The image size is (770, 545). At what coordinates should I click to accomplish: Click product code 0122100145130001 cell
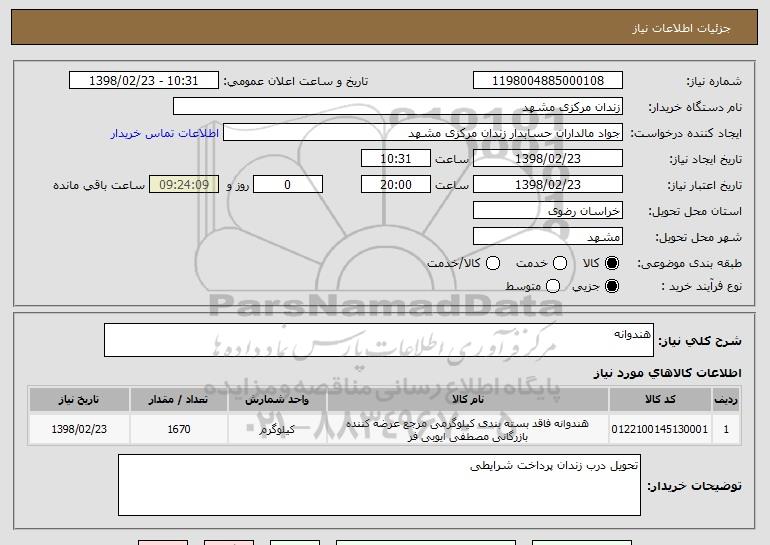[x=660, y=429]
